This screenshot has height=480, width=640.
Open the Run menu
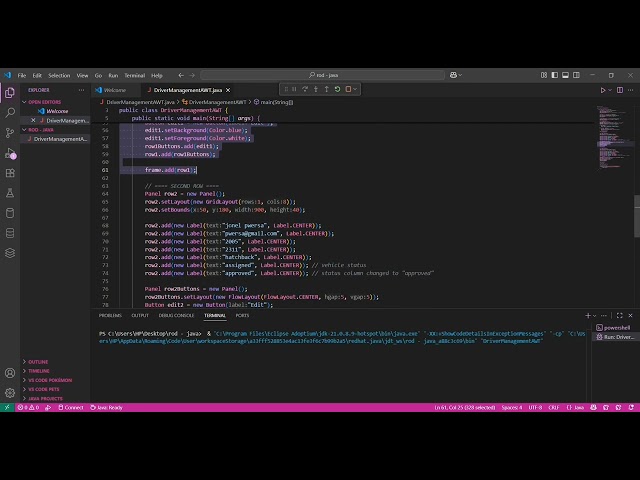(113, 76)
